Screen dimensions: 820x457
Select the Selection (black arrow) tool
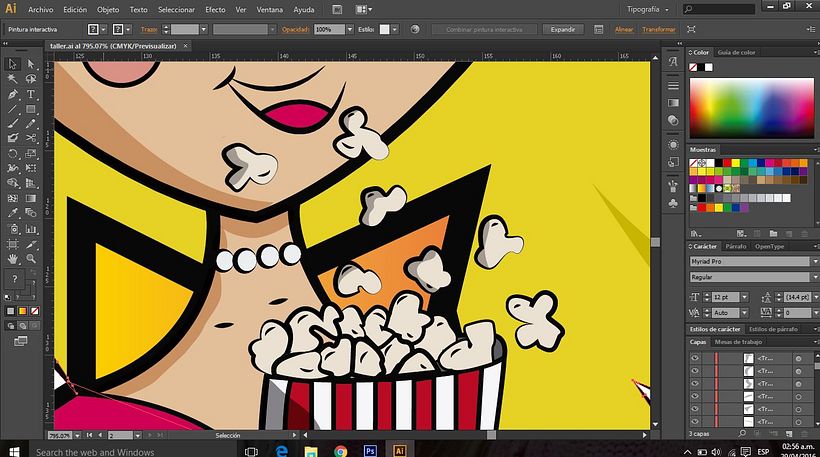13,64
